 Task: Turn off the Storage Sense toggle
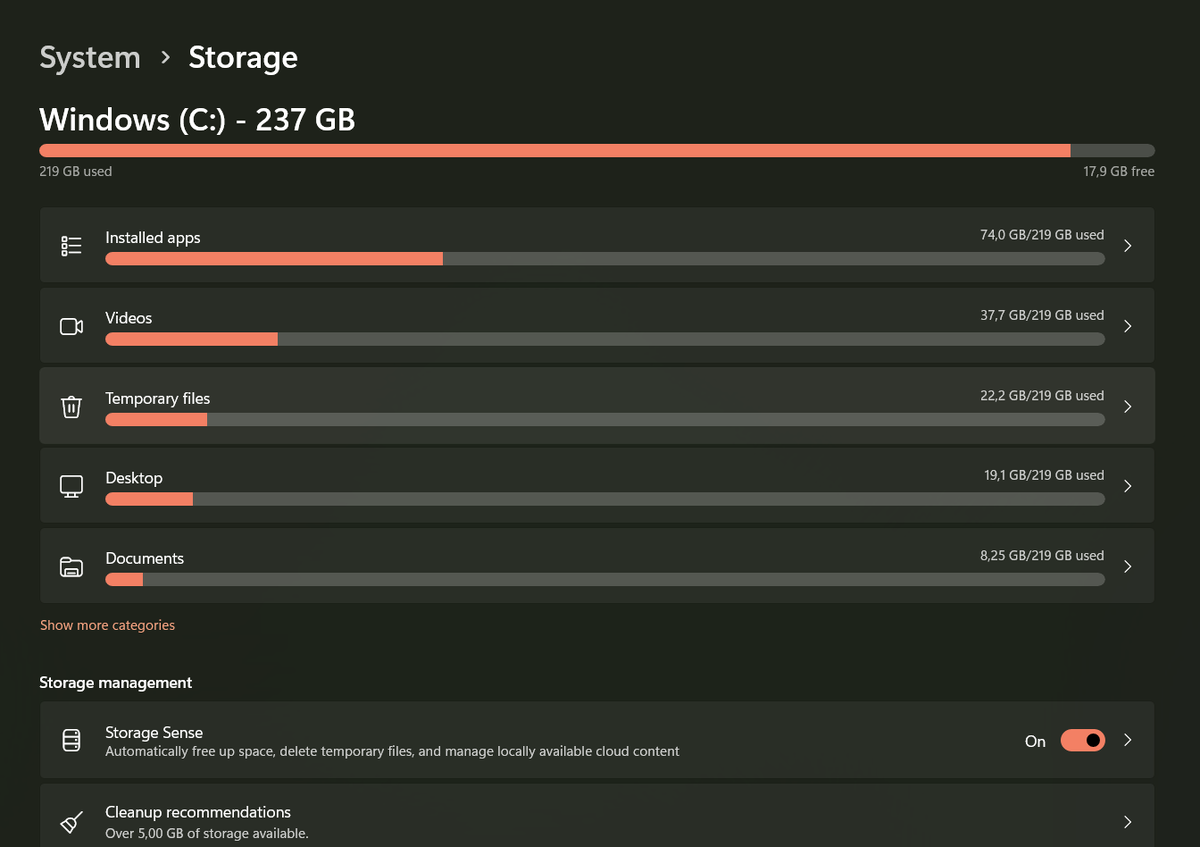(1082, 740)
